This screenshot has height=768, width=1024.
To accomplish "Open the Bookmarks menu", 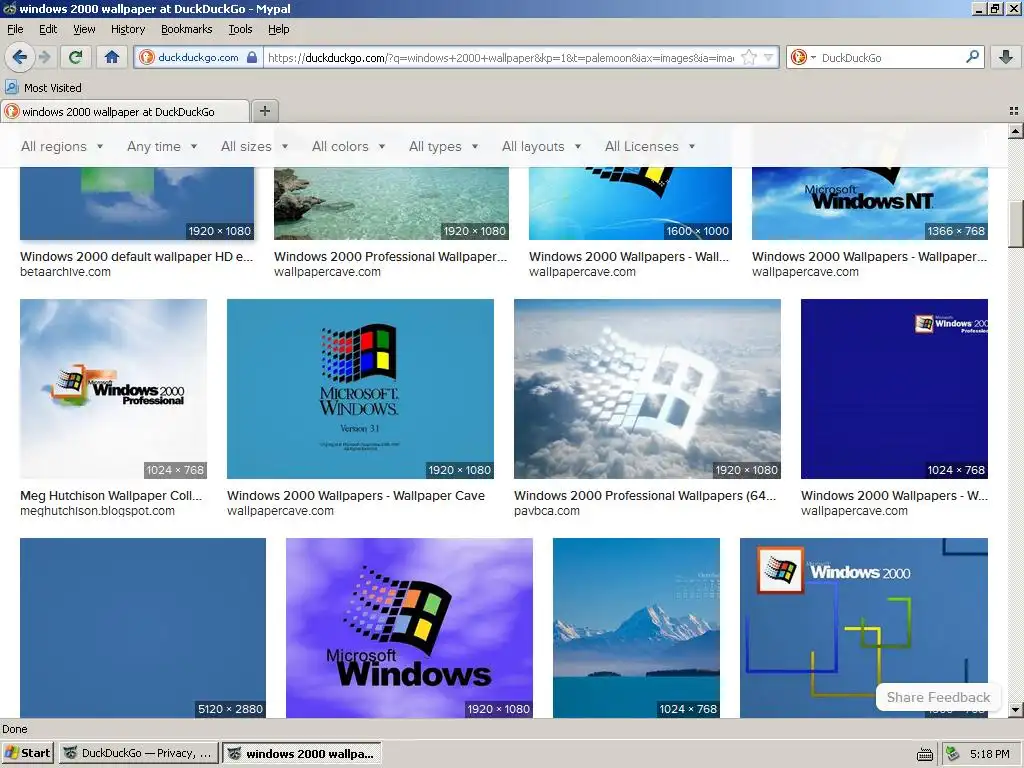I will (187, 29).
